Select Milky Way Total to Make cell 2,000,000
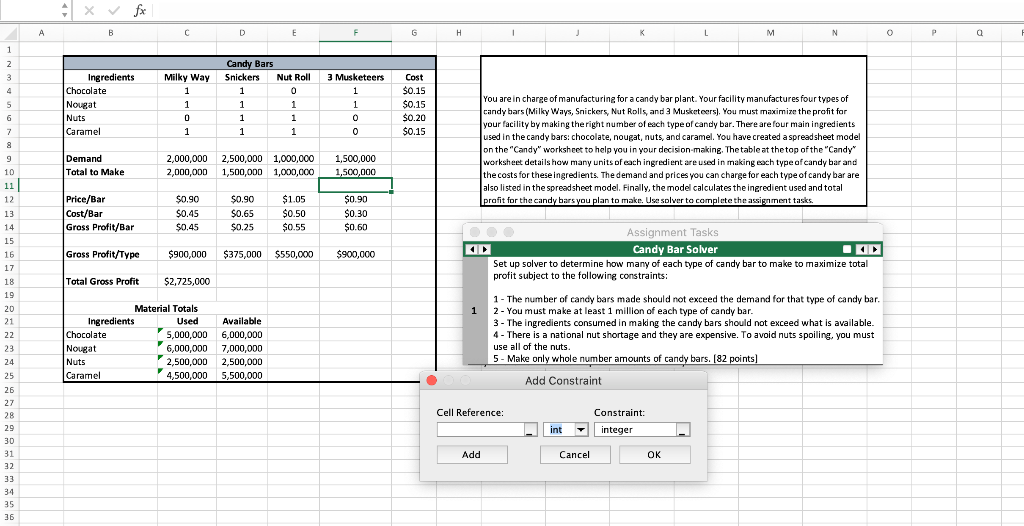 [x=187, y=172]
